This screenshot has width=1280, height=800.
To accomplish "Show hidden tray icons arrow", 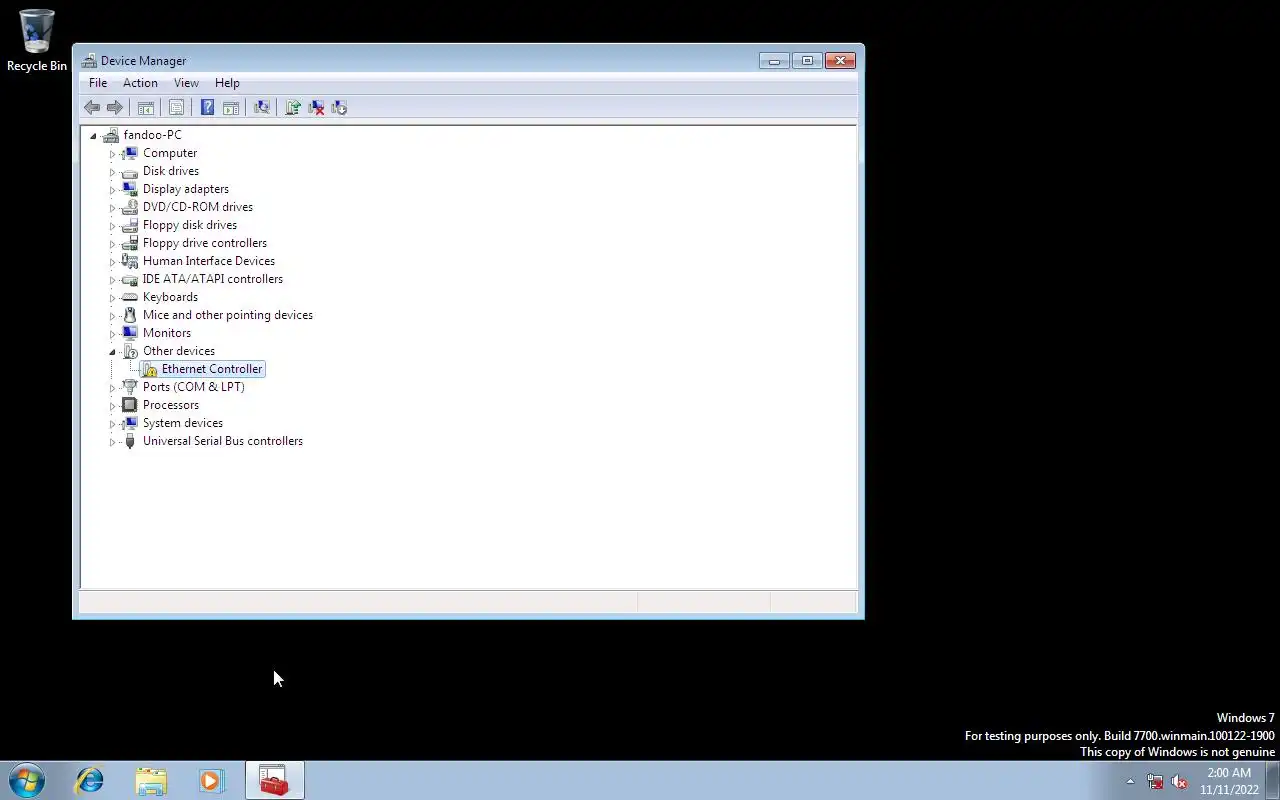I will pos(1130,782).
